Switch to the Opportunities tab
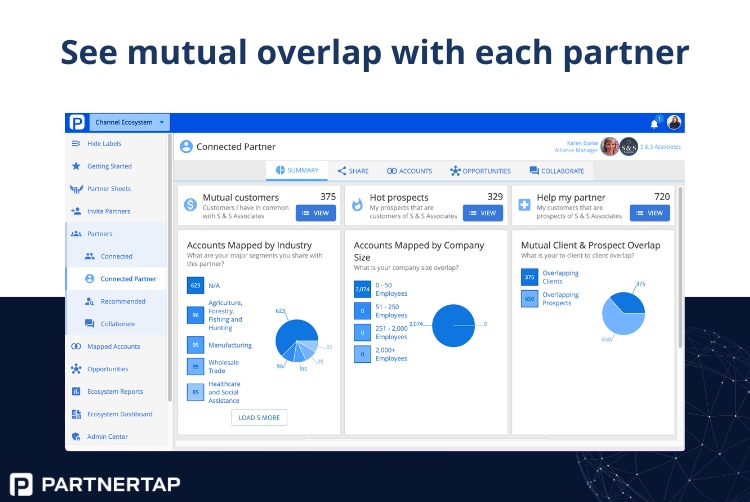750x502 pixels. (x=480, y=171)
